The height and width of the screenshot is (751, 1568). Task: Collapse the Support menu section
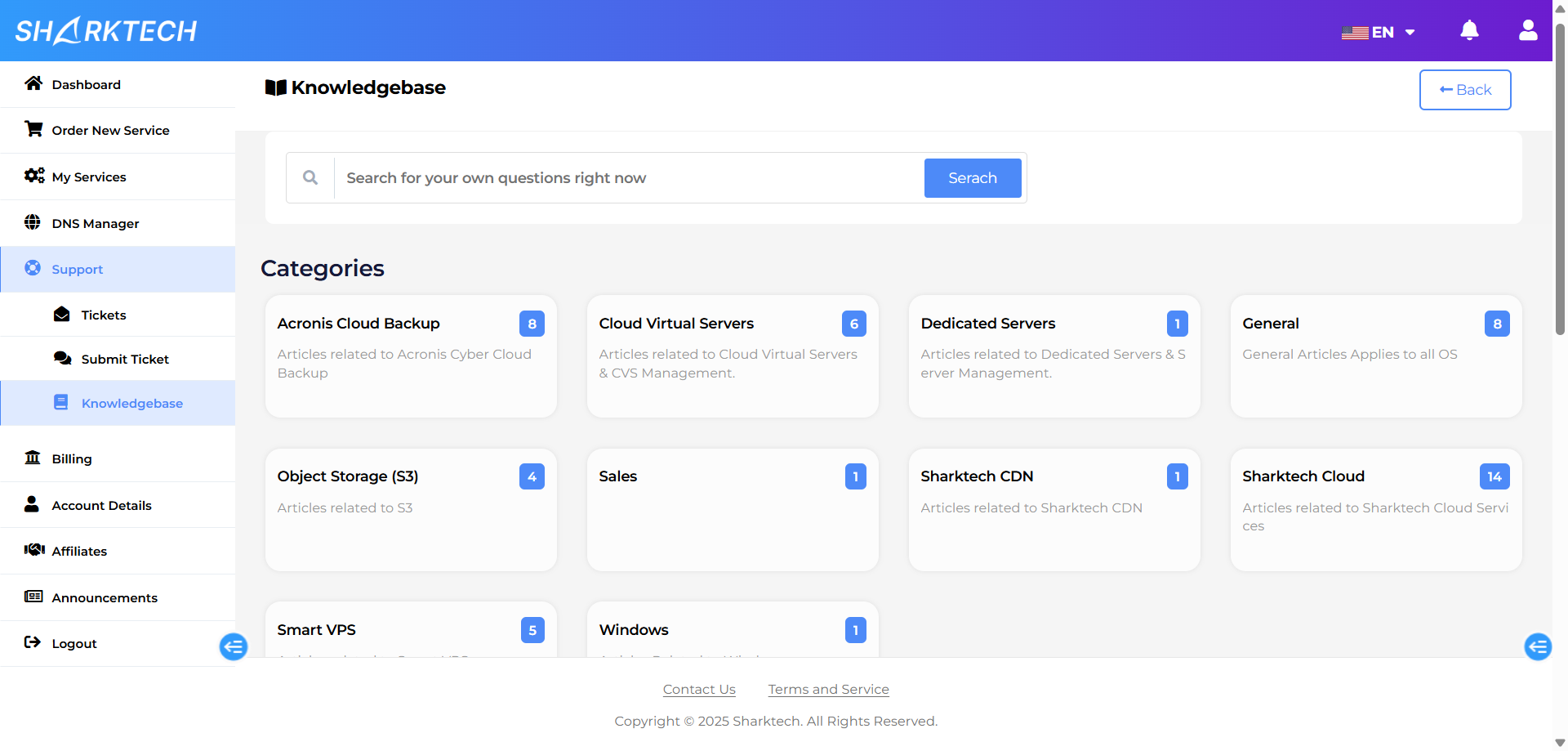pyautogui.click(x=118, y=269)
